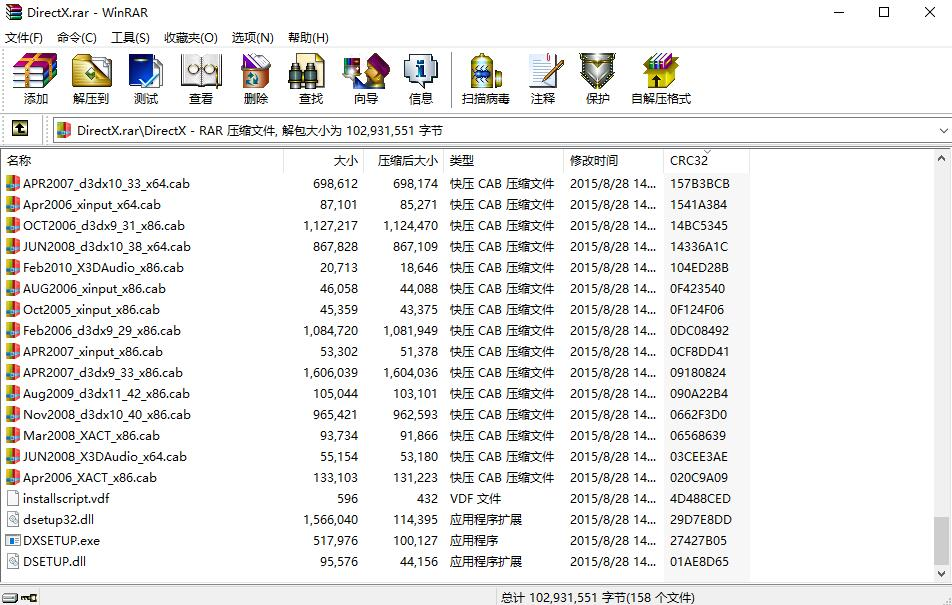Viewport: 952px width, 605px height.
Task: Select Oct2005_xinput_x86.cab file name
Action: pyautogui.click(x=91, y=310)
